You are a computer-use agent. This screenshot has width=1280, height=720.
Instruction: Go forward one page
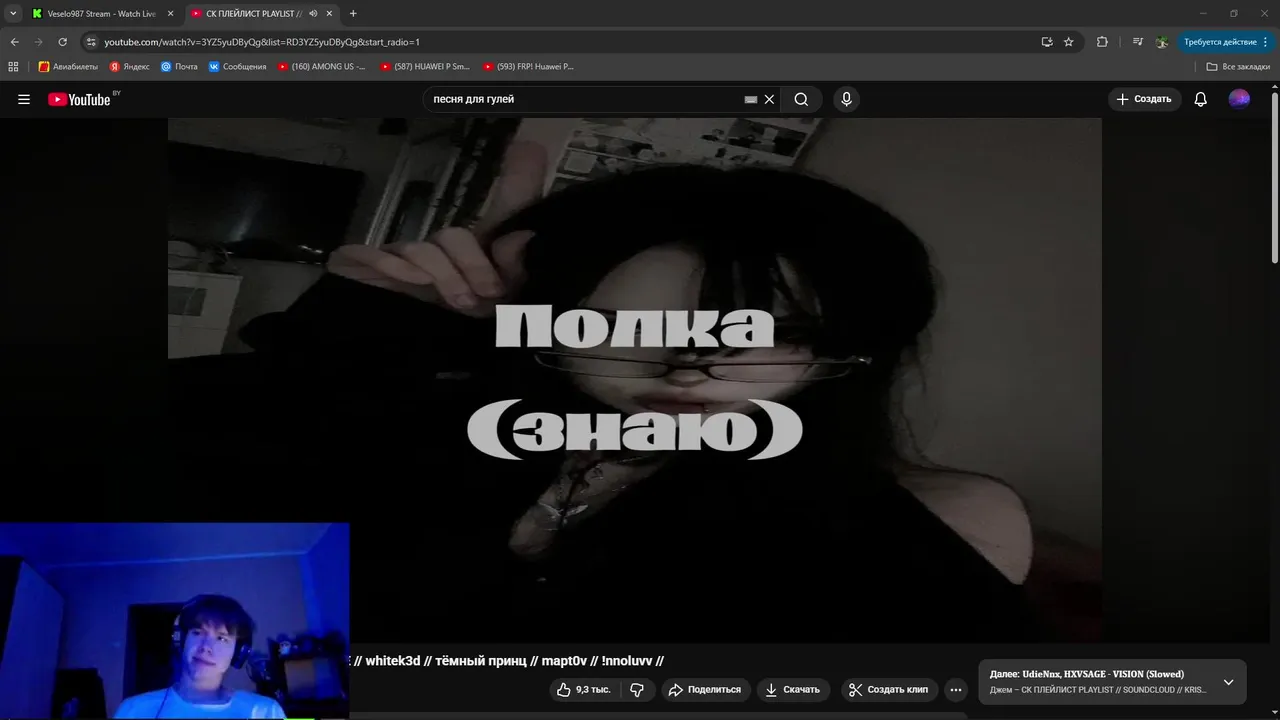pyautogui.click(x=39, y=42)
